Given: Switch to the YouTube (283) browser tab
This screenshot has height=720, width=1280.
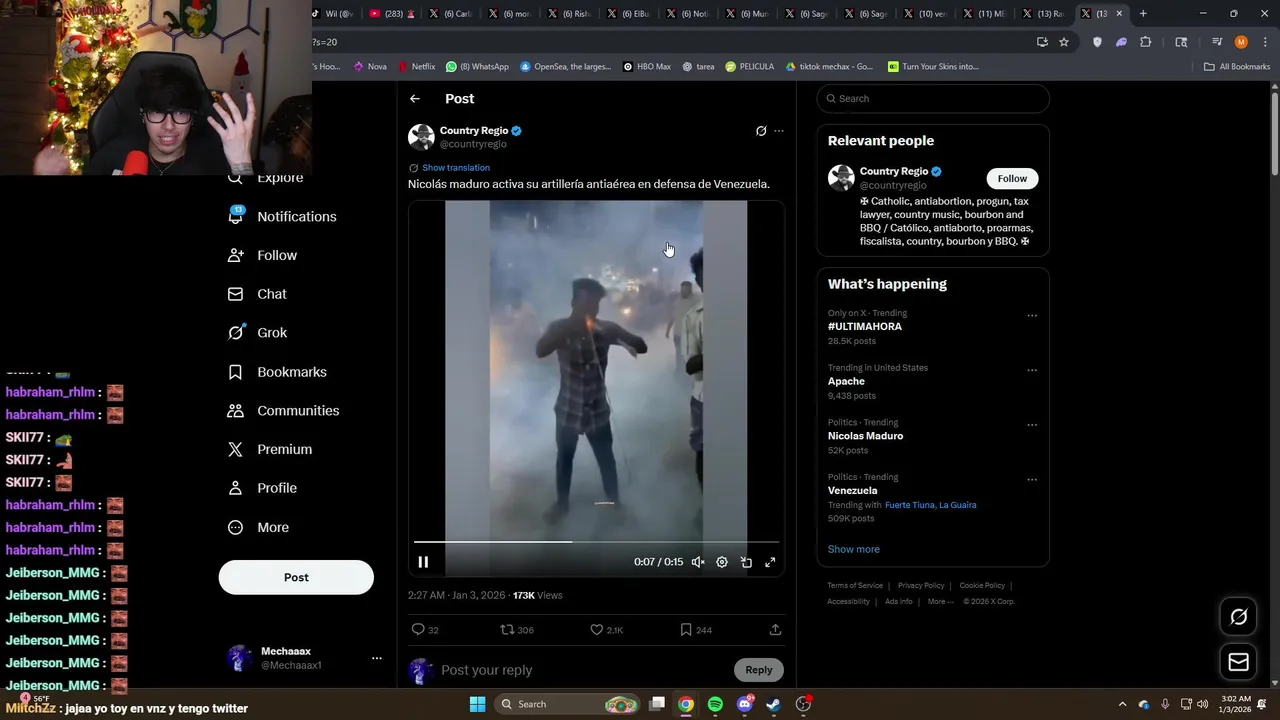Looking at the screenshot, I should (392, 14).
